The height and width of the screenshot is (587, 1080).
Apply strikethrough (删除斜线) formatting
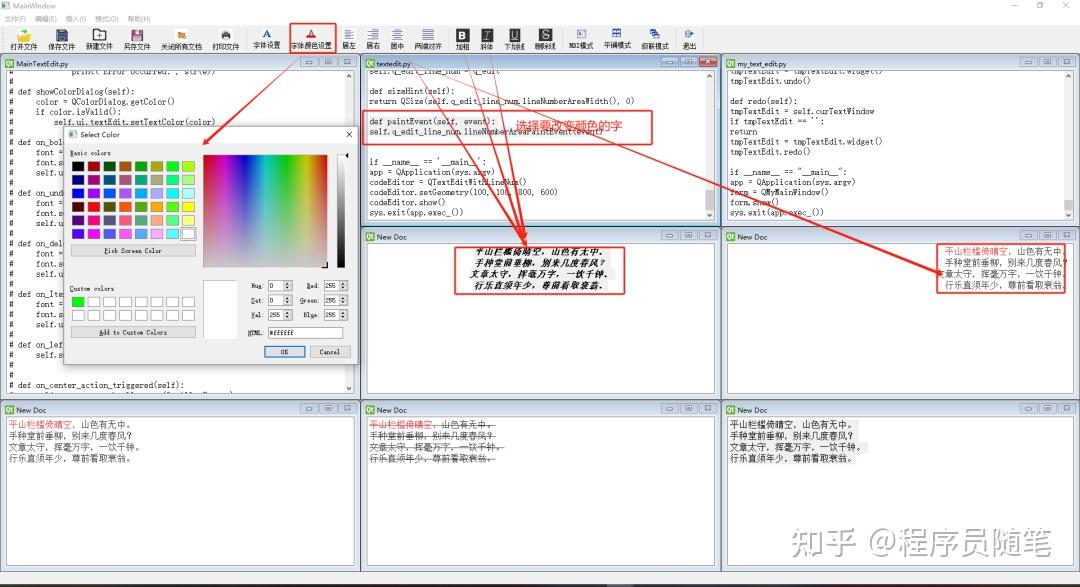[x=546, y=38]
